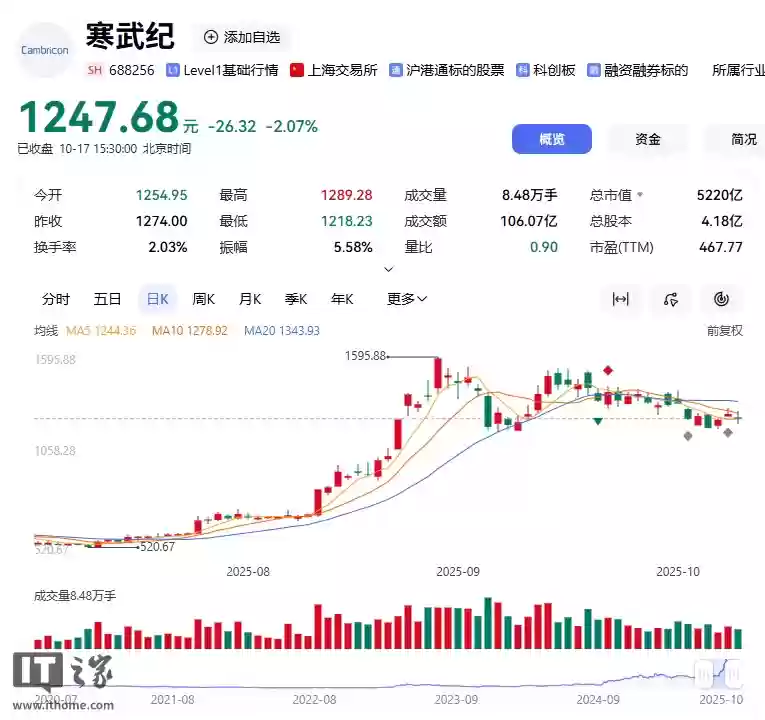Click the current price 1247.68
The height and width of the screenshot is (720, 765).
tap(100, 117)
